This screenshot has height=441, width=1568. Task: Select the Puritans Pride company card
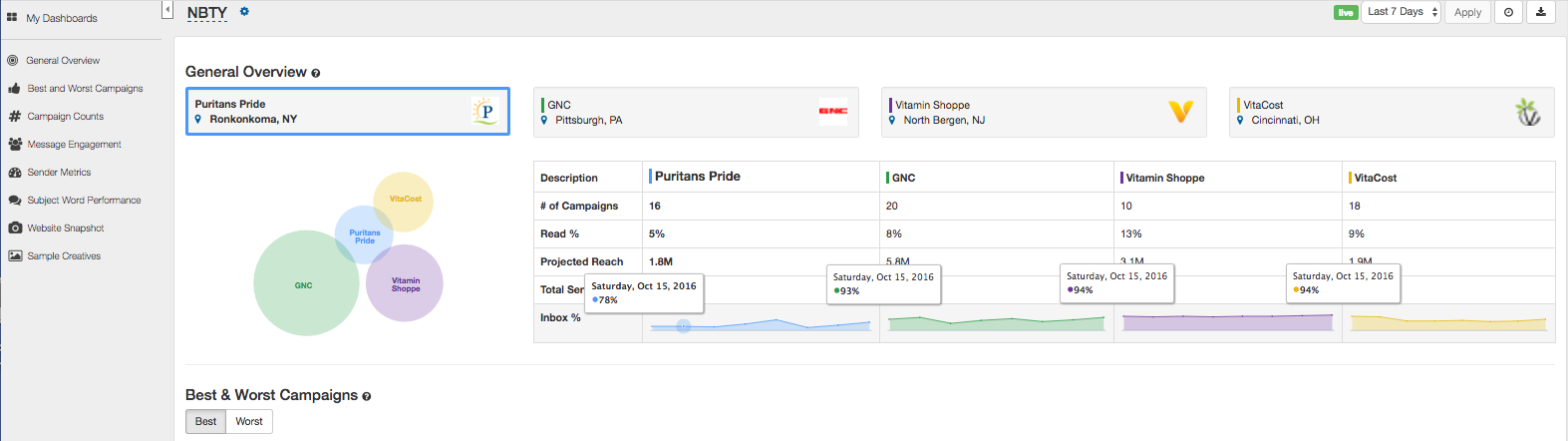coord(348,112)
